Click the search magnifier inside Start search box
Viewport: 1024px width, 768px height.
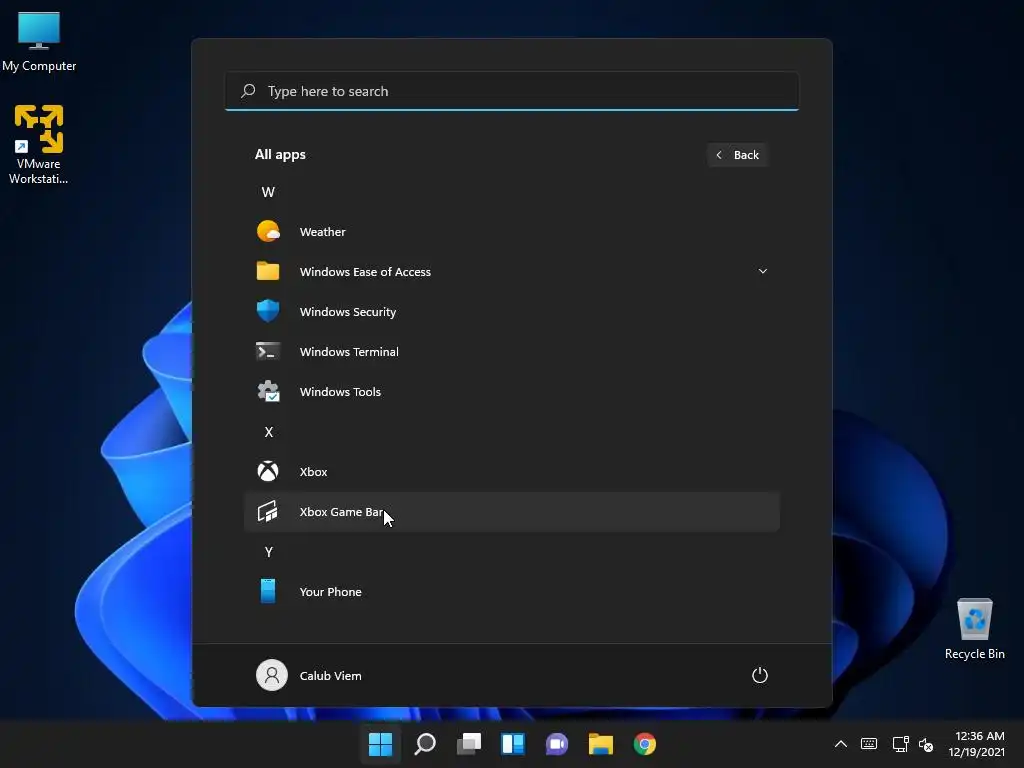248,91
